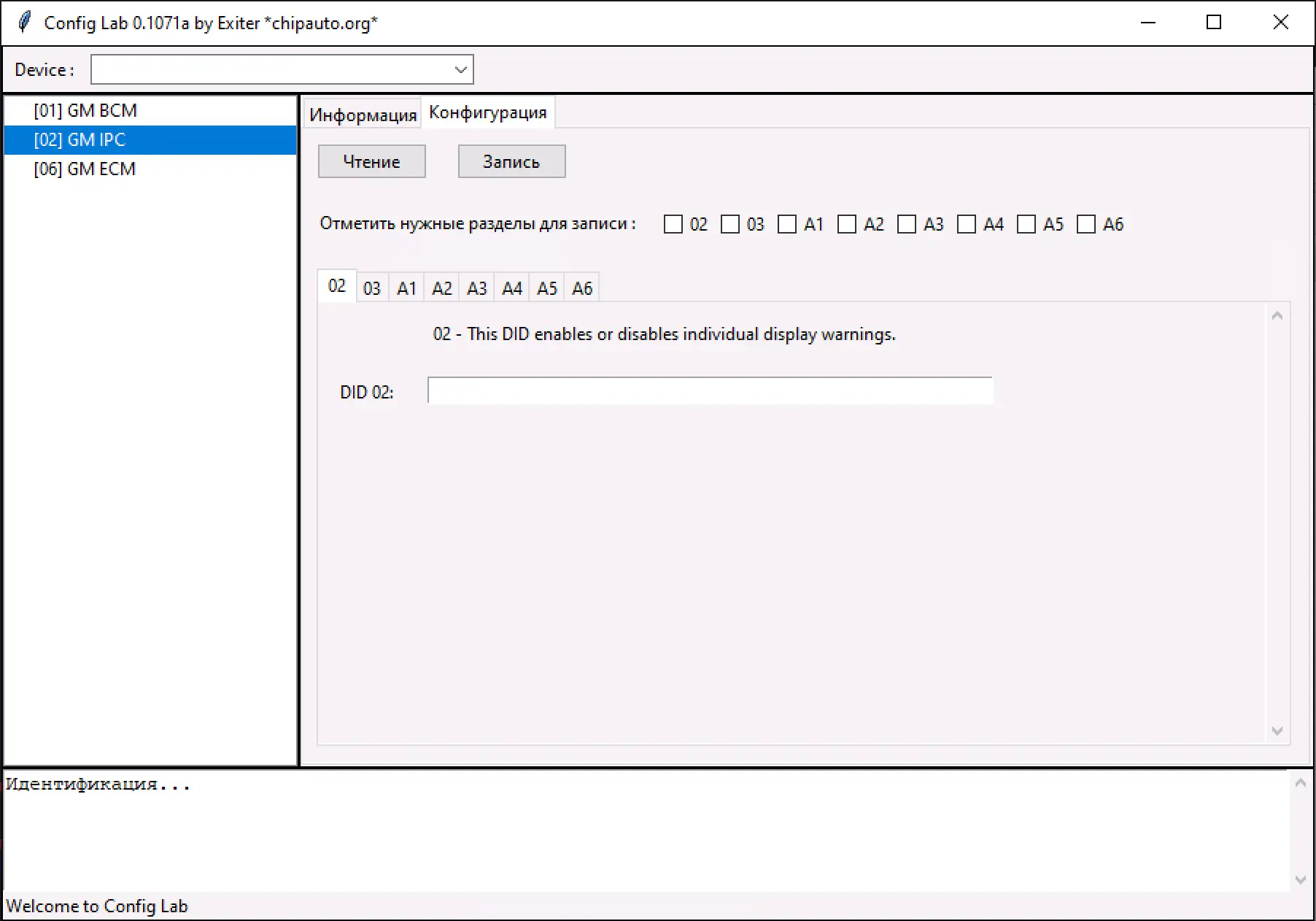Image resolution: width=1316 pixels, height=921 pixels.
Task: Minimize the Config Lab window
Action: tap(1148, 23)
